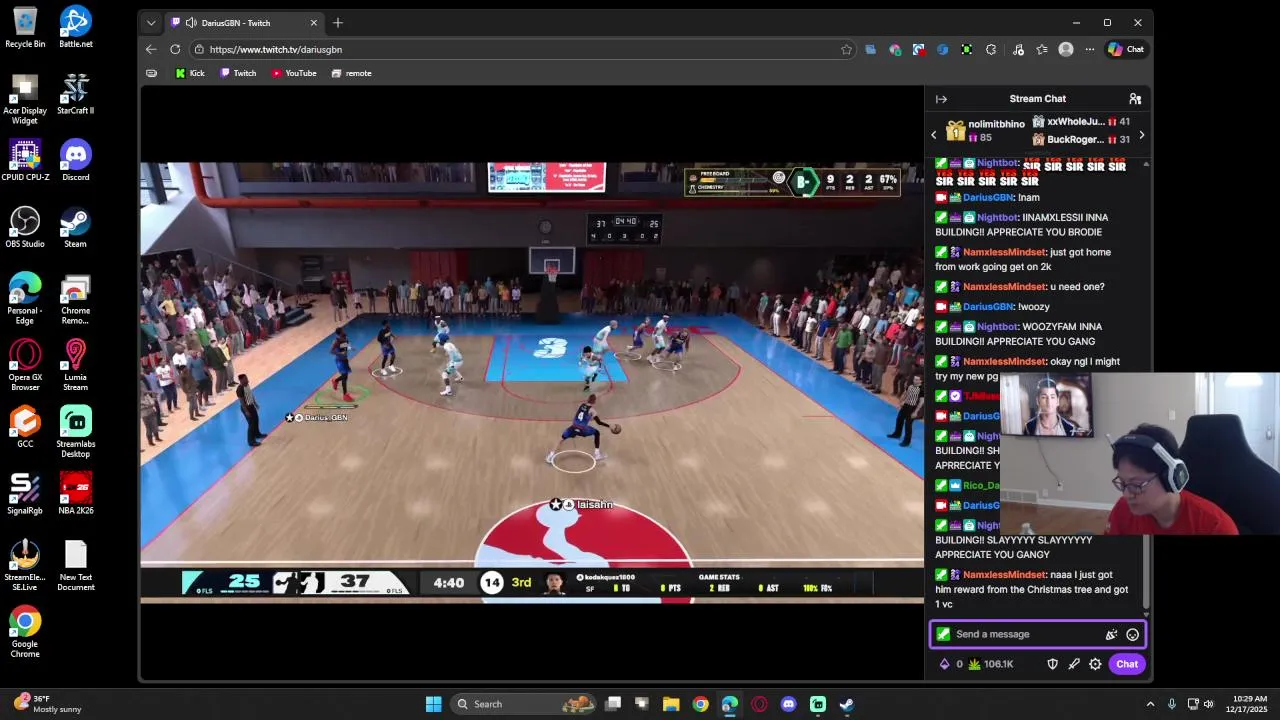Image resolution: width=1280 pixels, height=720 pixels.
Task: Open top gifter nolimitbhino leaderboard entry
Action: (985, 131)
